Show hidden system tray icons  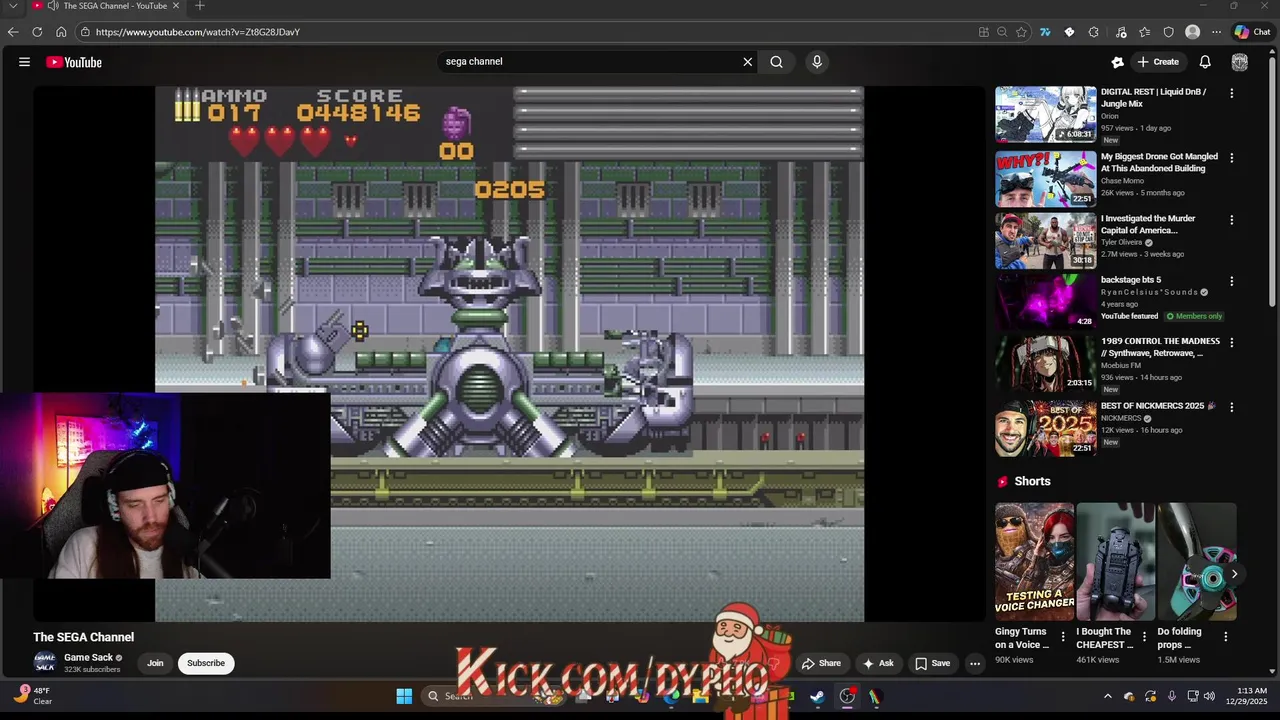coord(1107,696)
